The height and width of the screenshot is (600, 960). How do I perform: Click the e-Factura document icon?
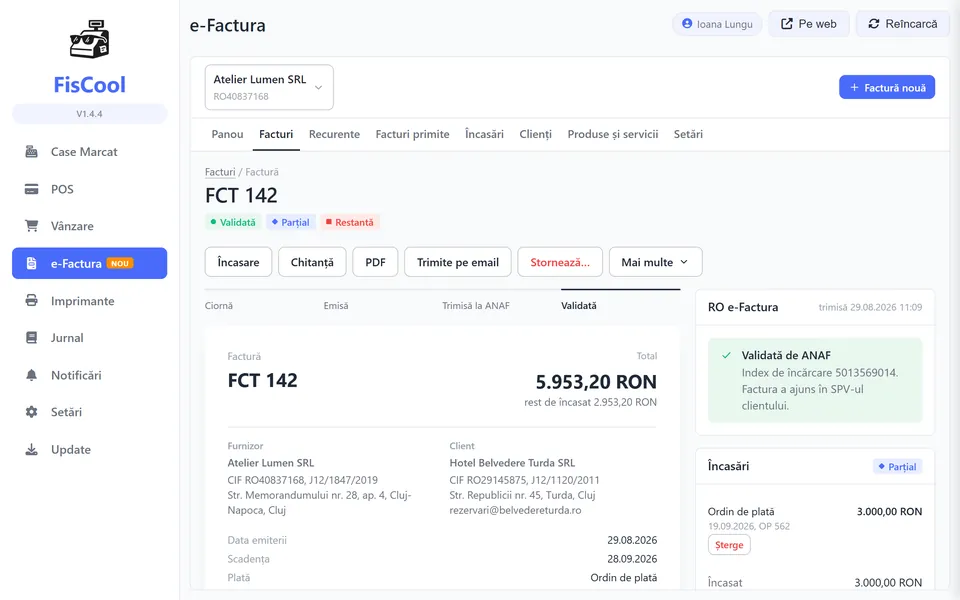pyautogui.click(x=31, y=263)
